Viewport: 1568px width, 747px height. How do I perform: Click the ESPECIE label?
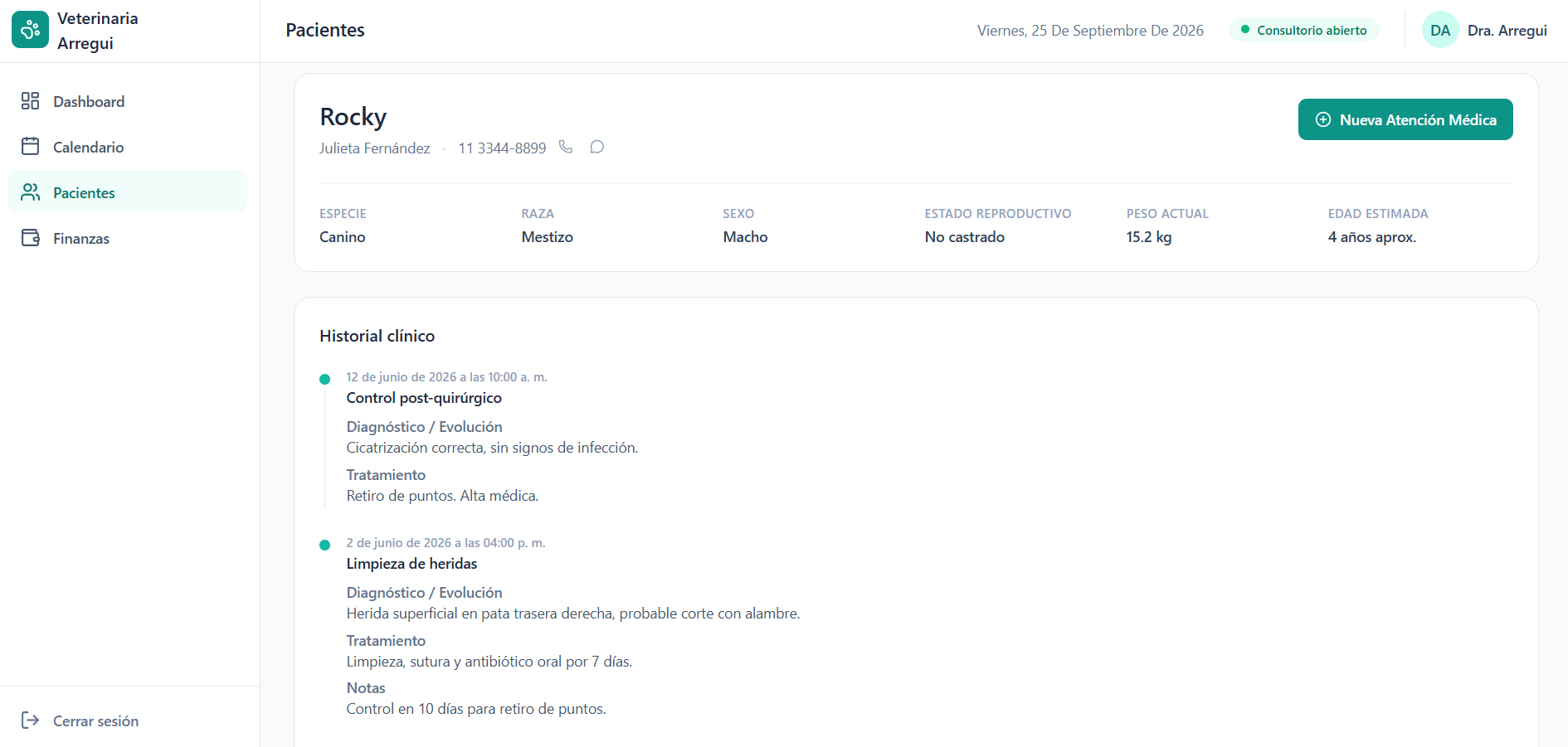pos(343,214)
